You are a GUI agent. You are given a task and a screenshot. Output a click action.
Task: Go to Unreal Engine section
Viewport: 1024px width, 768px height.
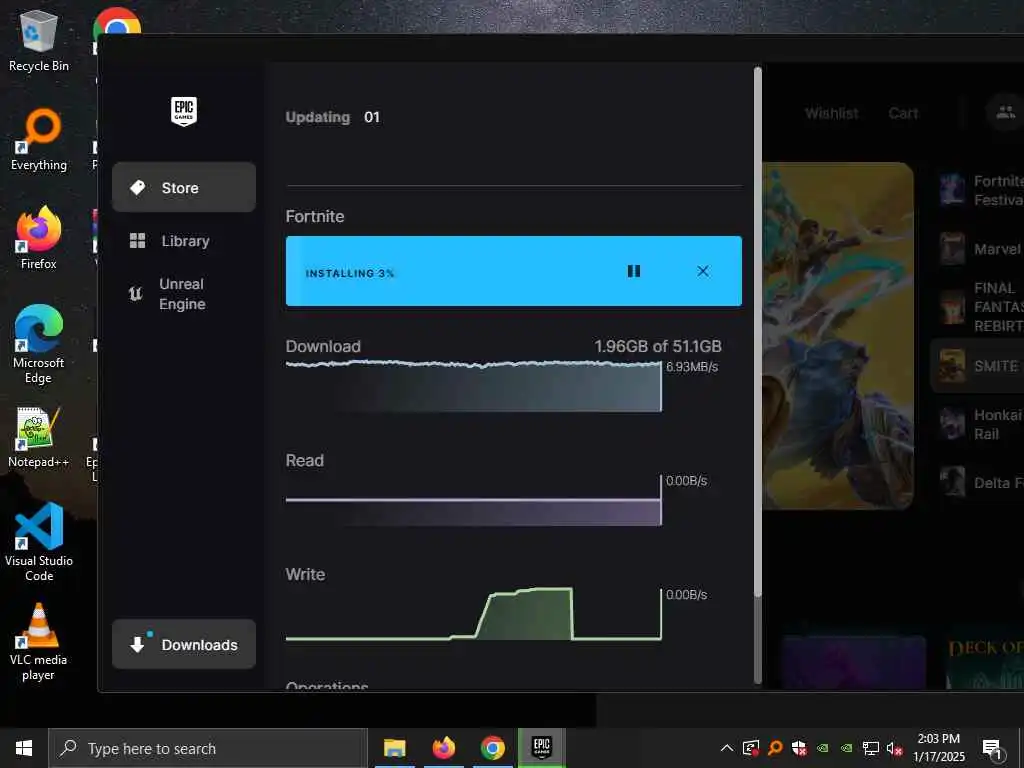point(184,294)
